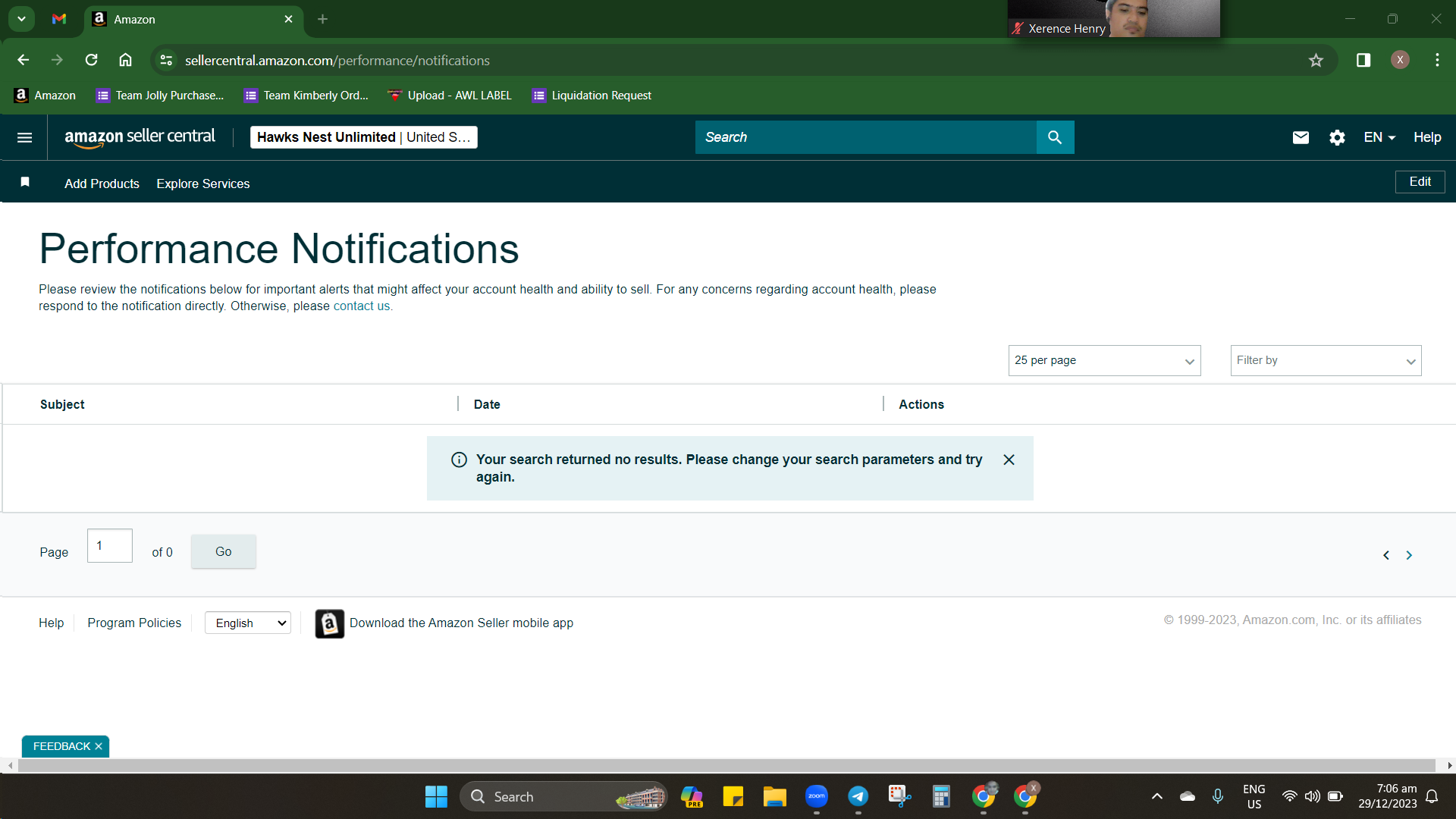The width and height of the screenshot is (1456, 819).
Task: Close the FEEDBACK tab
Action: click(99, 747)
